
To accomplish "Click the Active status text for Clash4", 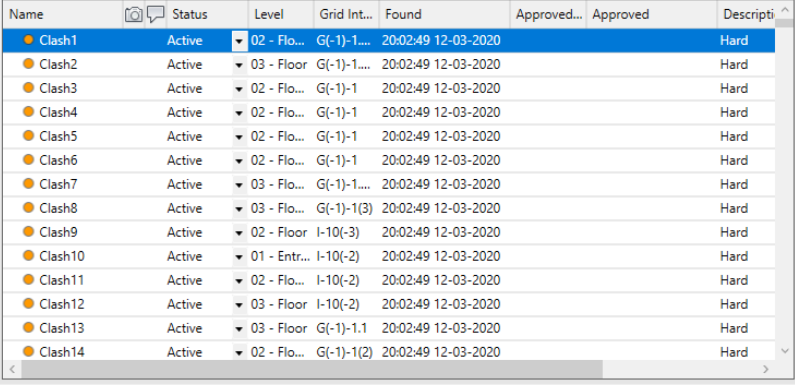I will pyautogui.click(x=185, y=112).
